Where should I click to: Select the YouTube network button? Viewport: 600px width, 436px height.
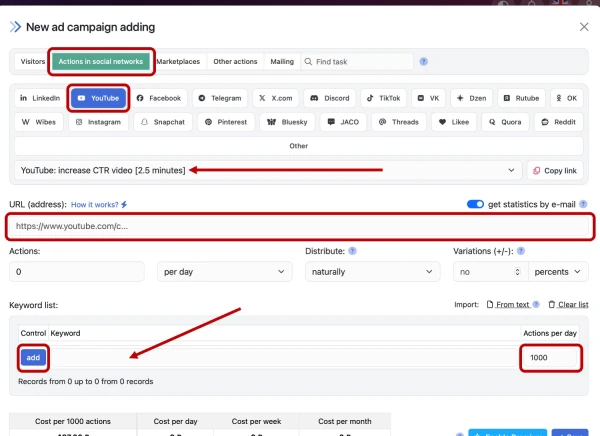[98, 98]
